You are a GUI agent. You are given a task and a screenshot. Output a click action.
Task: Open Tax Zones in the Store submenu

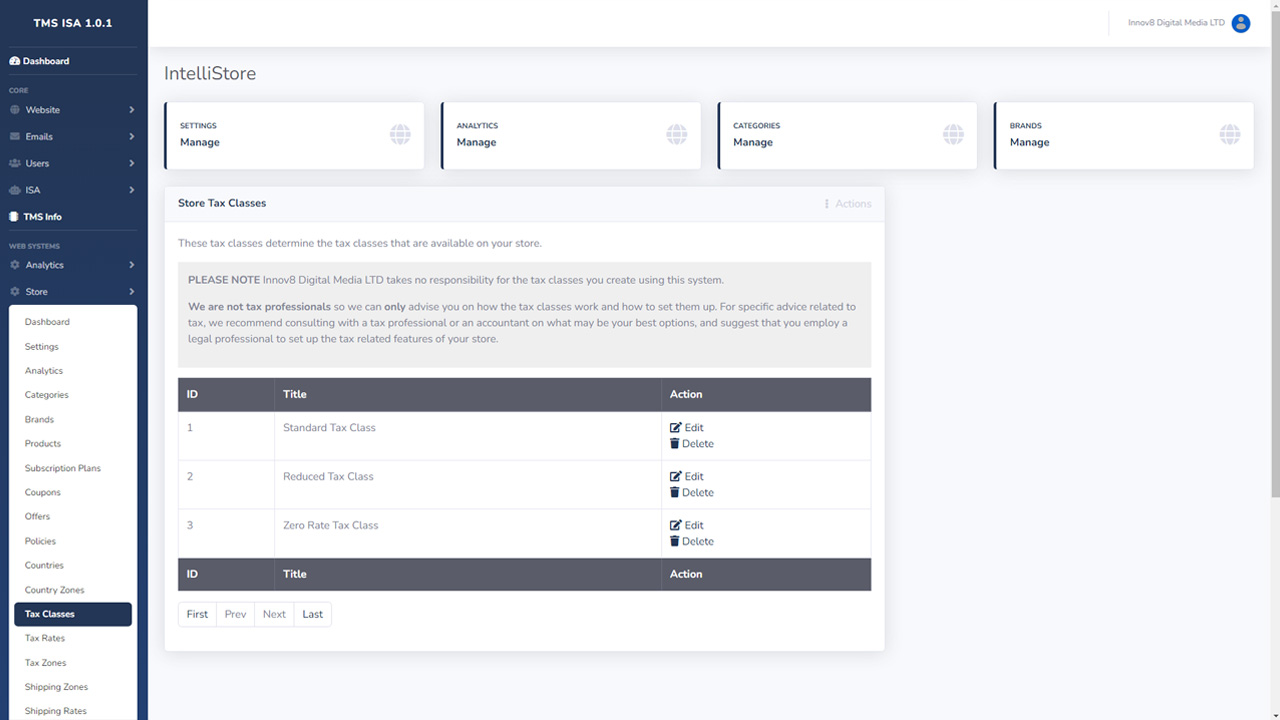click(x=73, y=663)
